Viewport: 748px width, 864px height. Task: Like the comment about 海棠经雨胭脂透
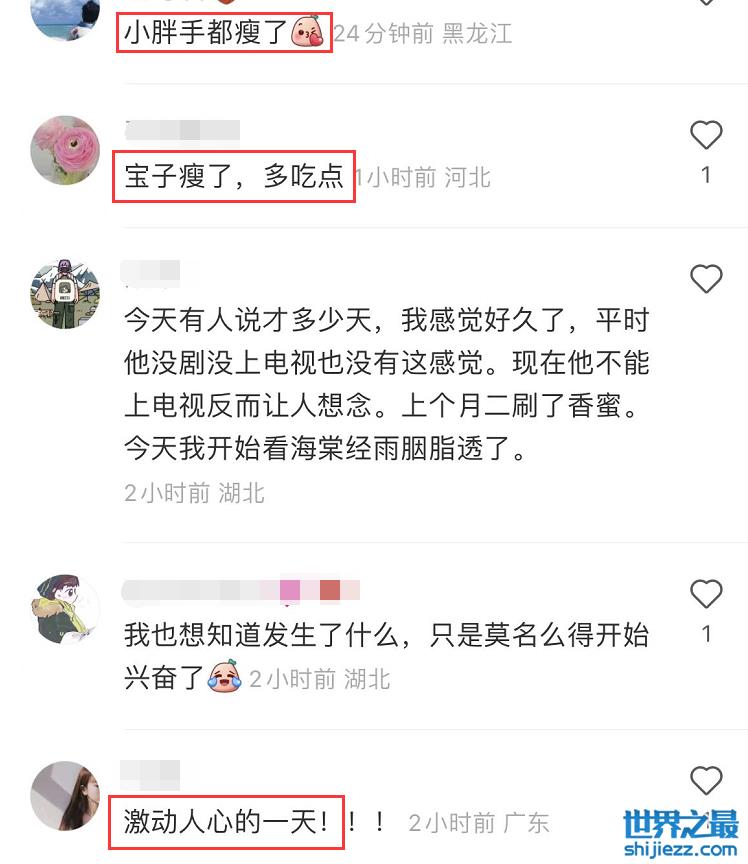point(706,279)
